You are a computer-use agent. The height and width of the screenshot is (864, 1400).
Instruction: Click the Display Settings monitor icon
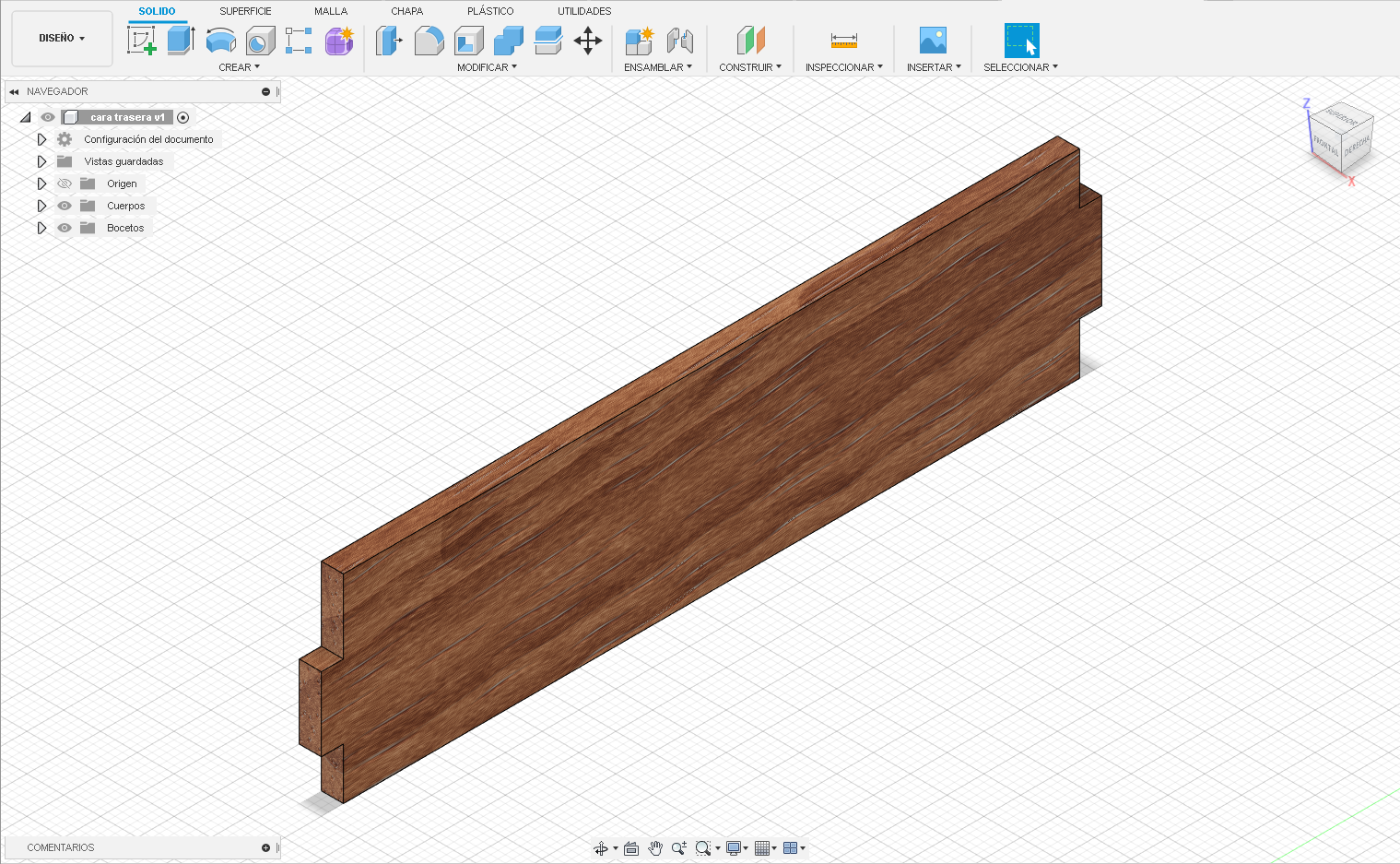[x=734, y=848]
